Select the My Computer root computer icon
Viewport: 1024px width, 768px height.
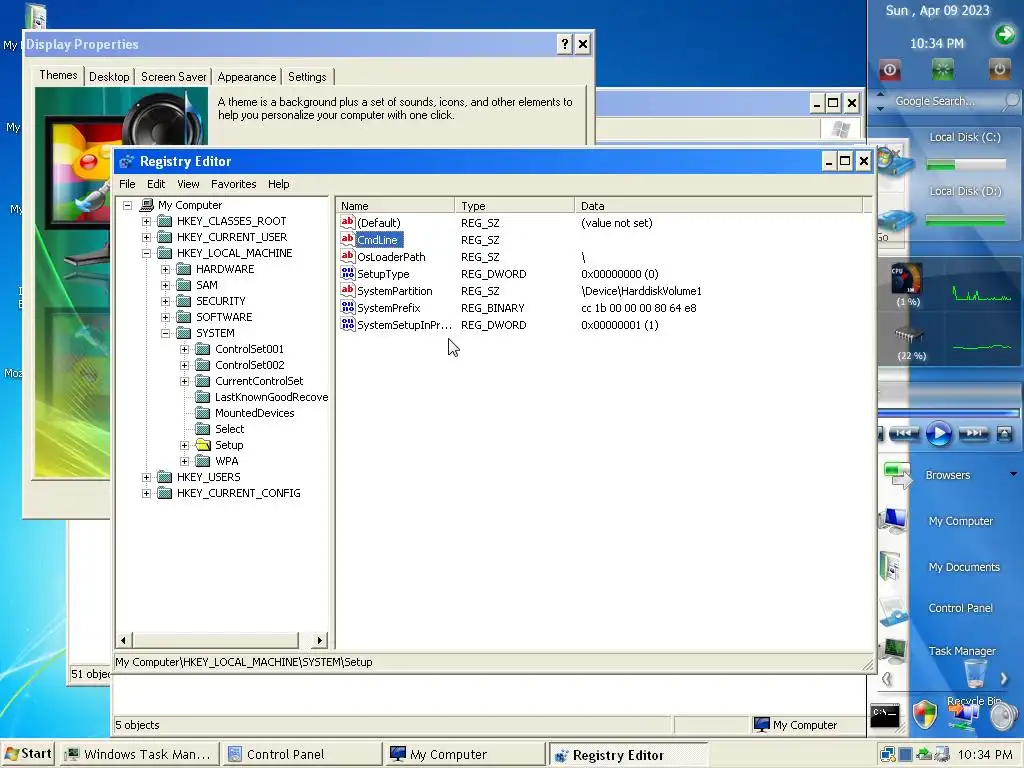[x=147, y=205]
